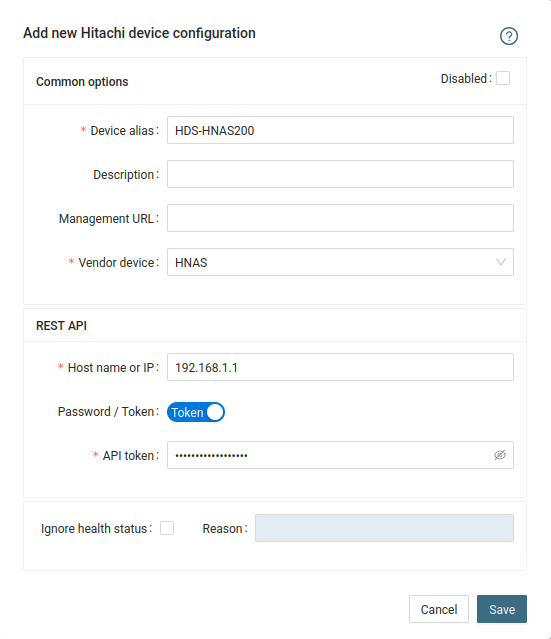Screen dimensions: 551x639
Task: Focus the API token password field
Action: tap(340, 455)
